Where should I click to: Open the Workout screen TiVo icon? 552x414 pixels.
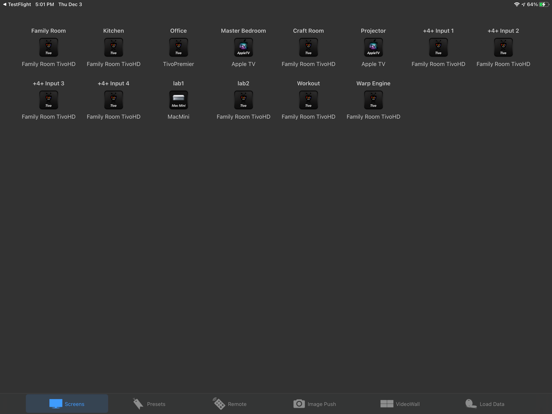(x=308, y=100)
